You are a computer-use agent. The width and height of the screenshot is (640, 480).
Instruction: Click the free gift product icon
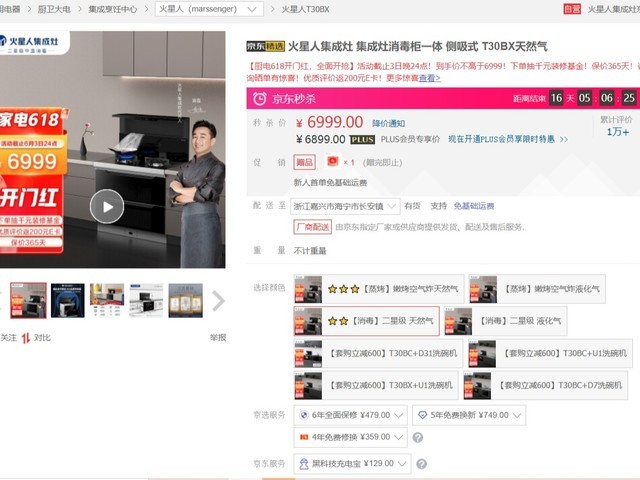click(x=333, y=161)
